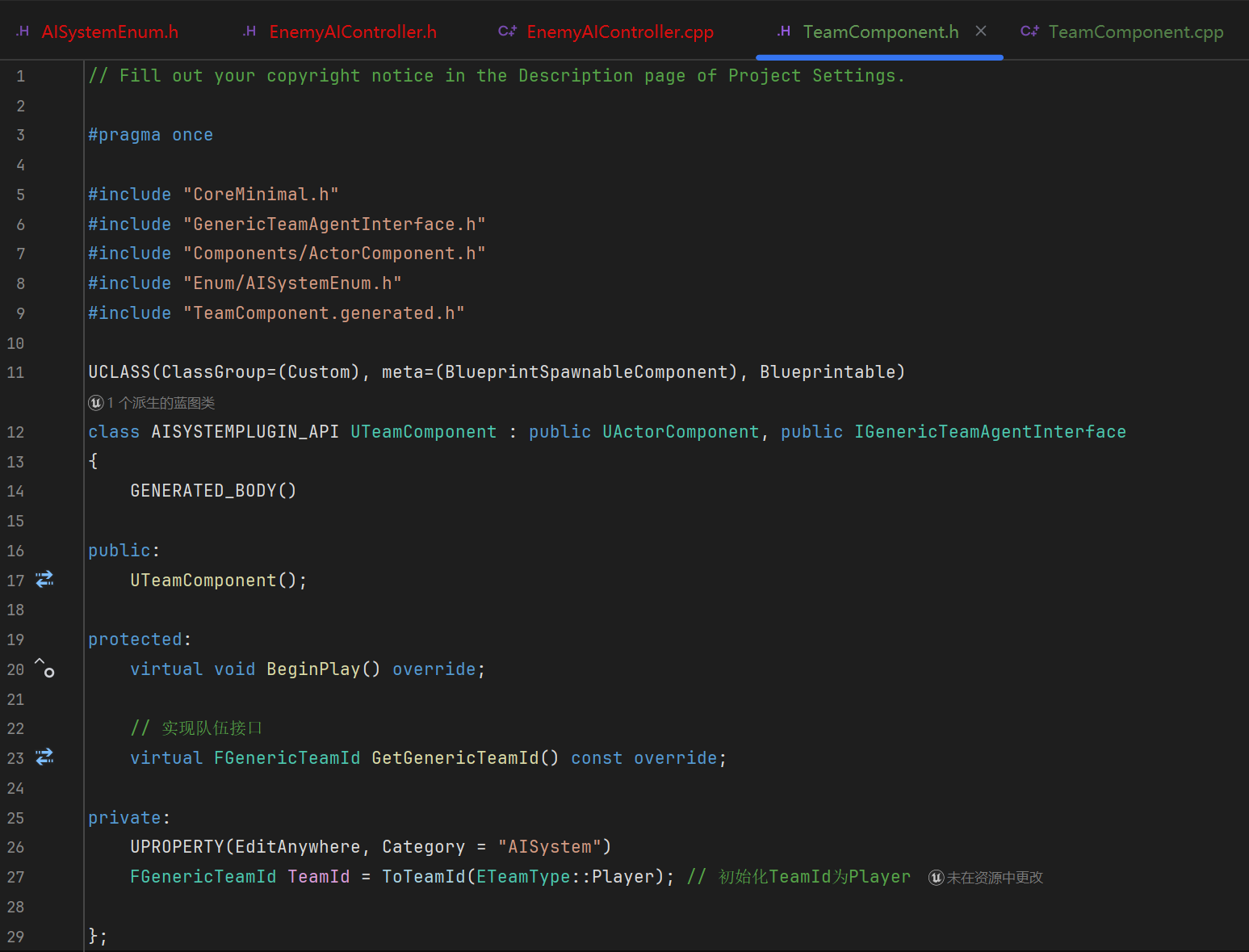Screen dimensions: 1249x952
Task: Click the copyright notice comment on line 1
Action: (497, 76)
